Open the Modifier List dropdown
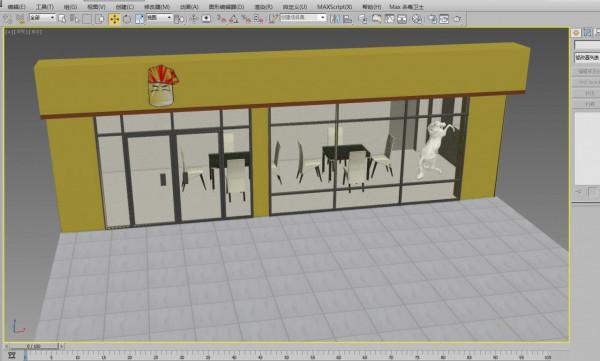600x361 pixels. point(587,57)
